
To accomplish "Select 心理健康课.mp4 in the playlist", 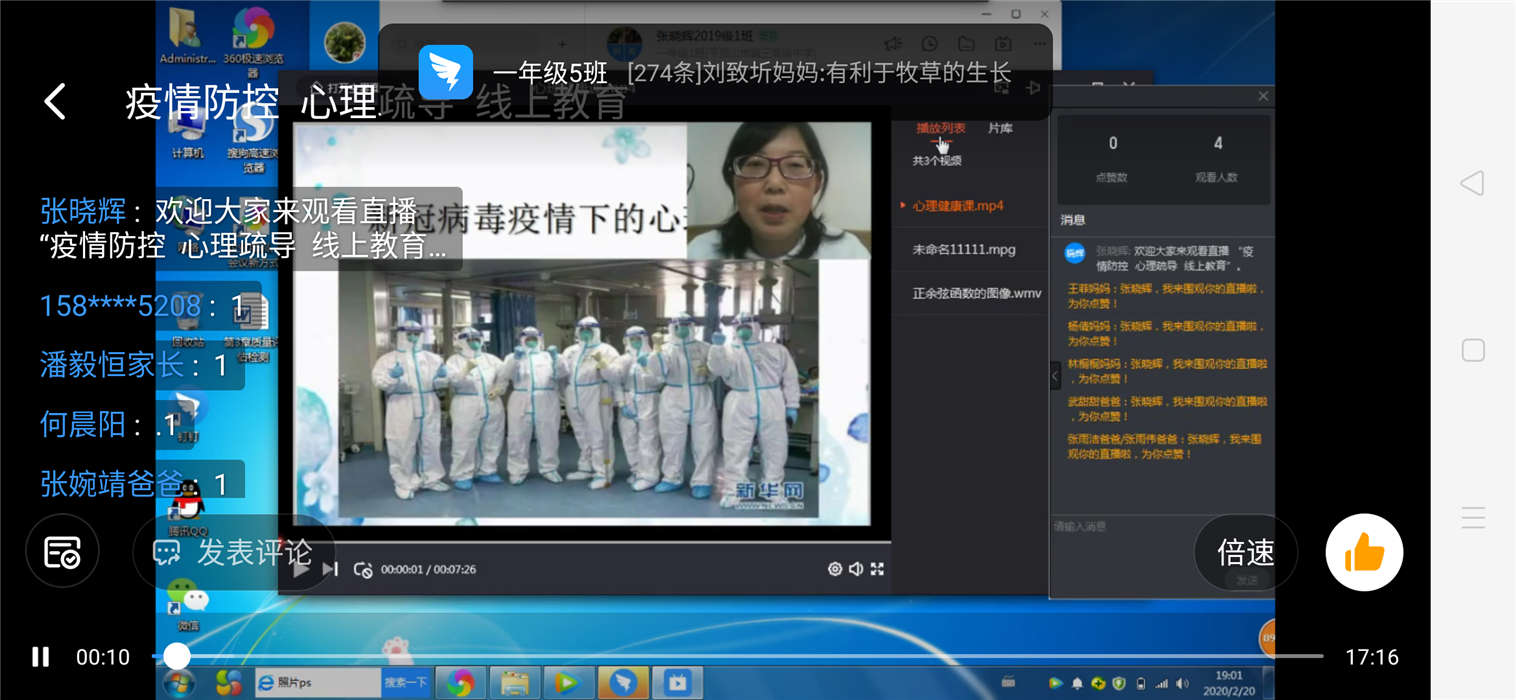I will (x=958, y=206).
